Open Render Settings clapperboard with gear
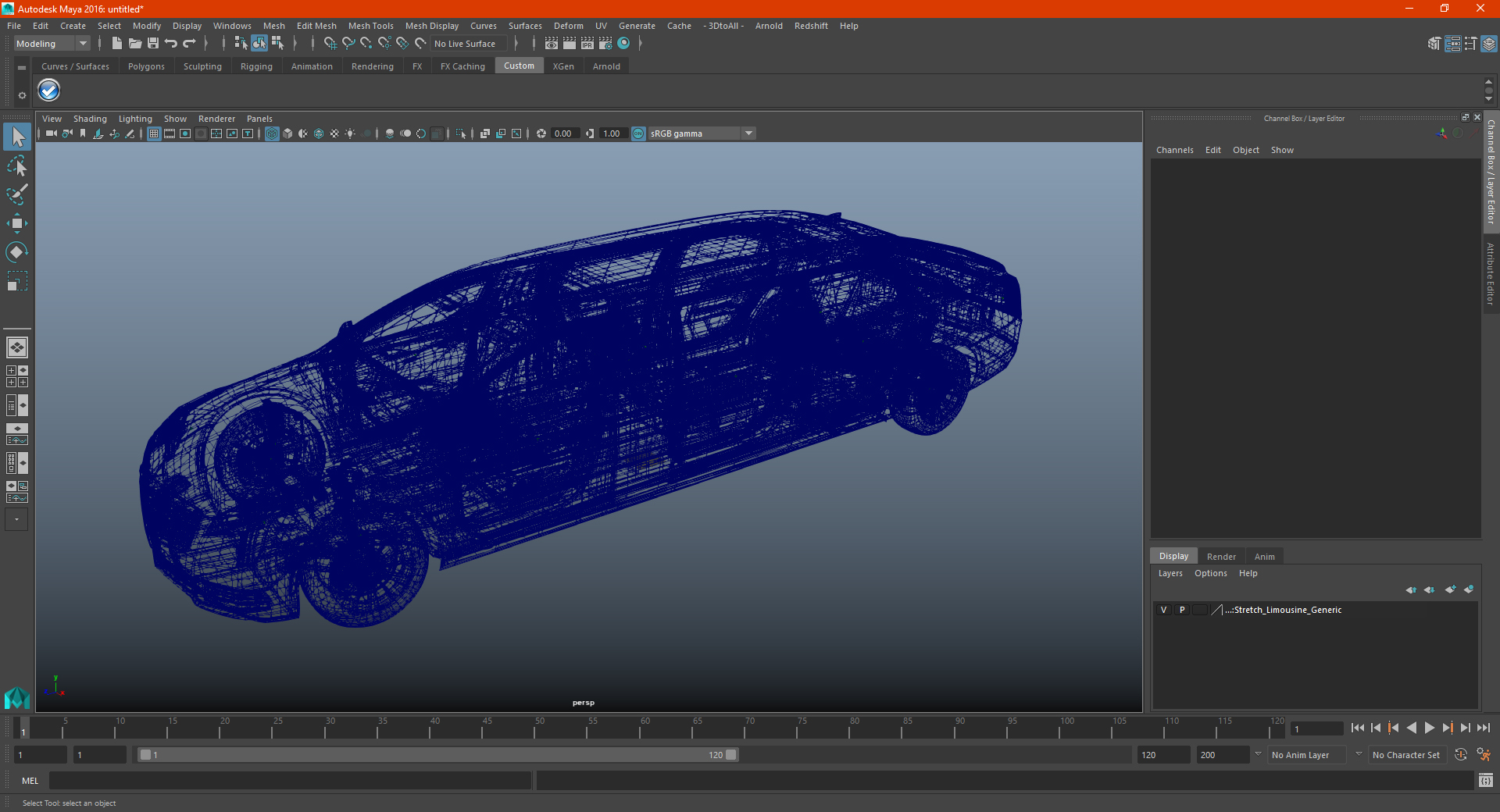The width and height of the screenshot is (1500, 812). click(605, 44)
